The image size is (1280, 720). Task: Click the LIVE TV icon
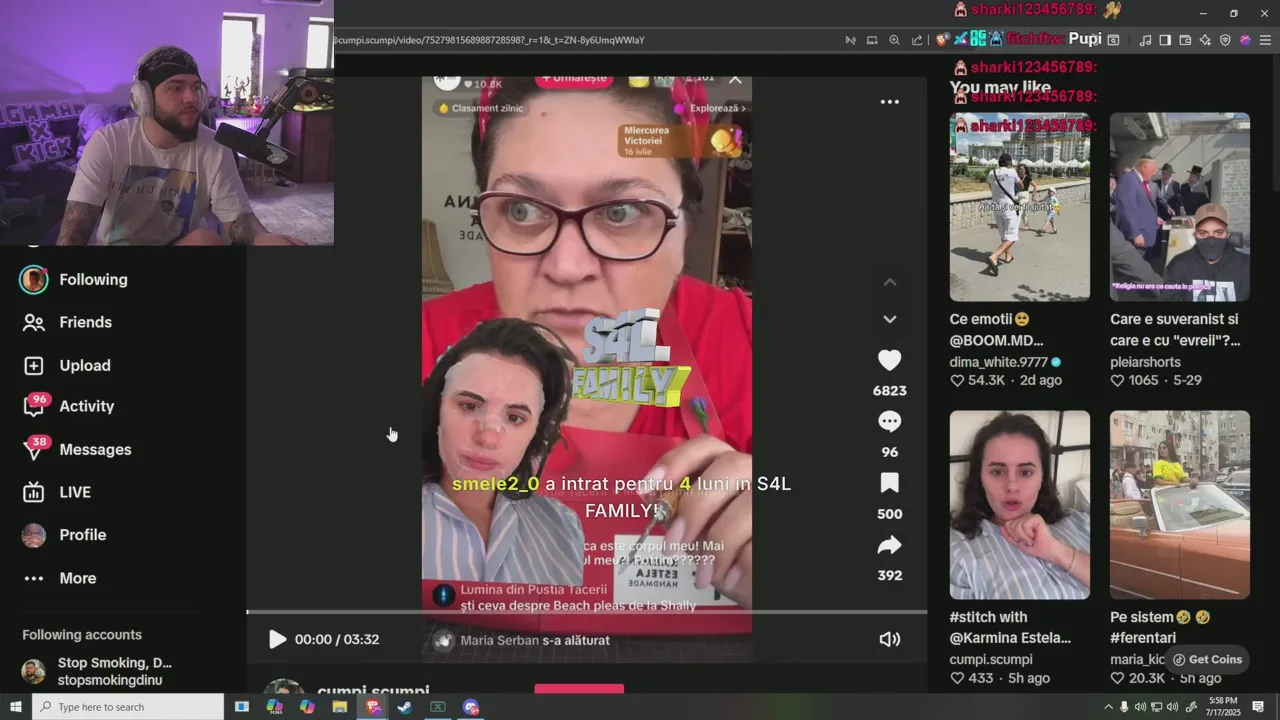click(x=34, y=492)
